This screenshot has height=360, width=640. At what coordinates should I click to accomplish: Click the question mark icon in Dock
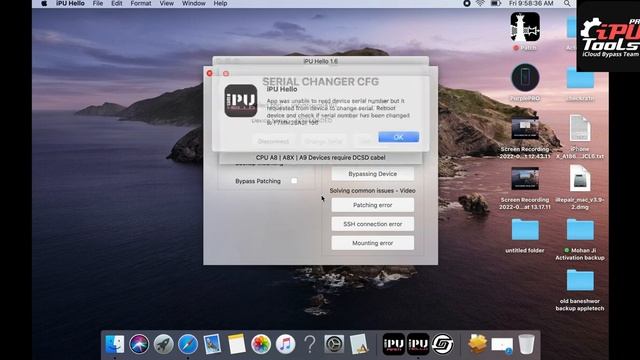310,344
